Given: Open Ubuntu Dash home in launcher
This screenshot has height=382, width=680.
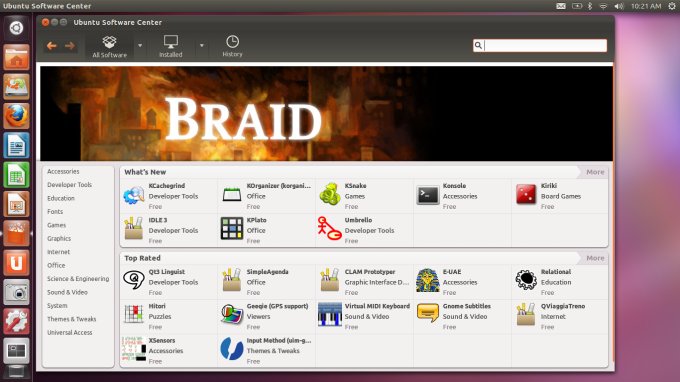Looking at the screenshot, I should [x=16, y=28].
